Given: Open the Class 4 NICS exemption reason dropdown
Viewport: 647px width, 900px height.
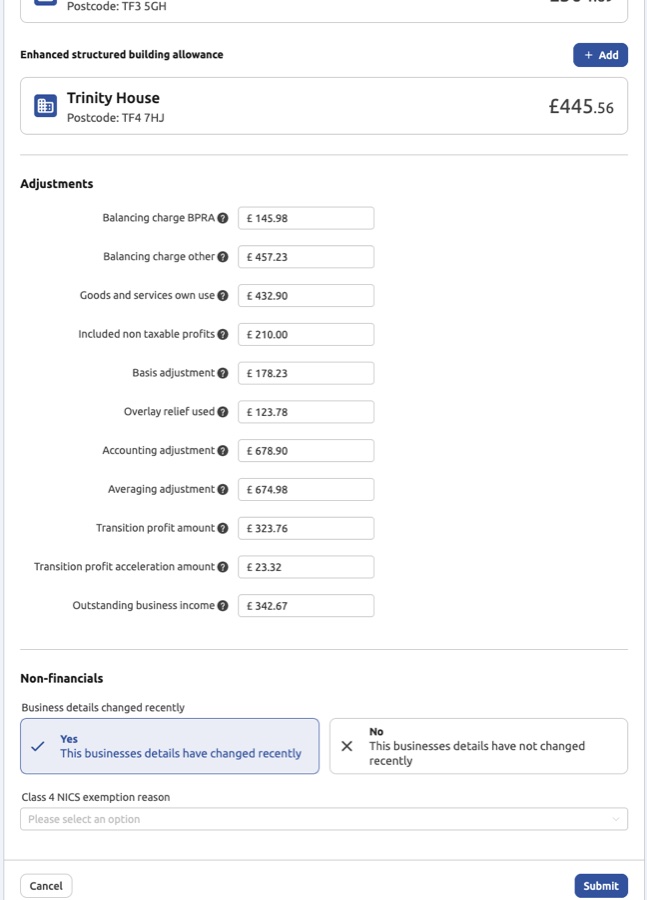Looking at the screenshot, I should (x=324, y=819).
